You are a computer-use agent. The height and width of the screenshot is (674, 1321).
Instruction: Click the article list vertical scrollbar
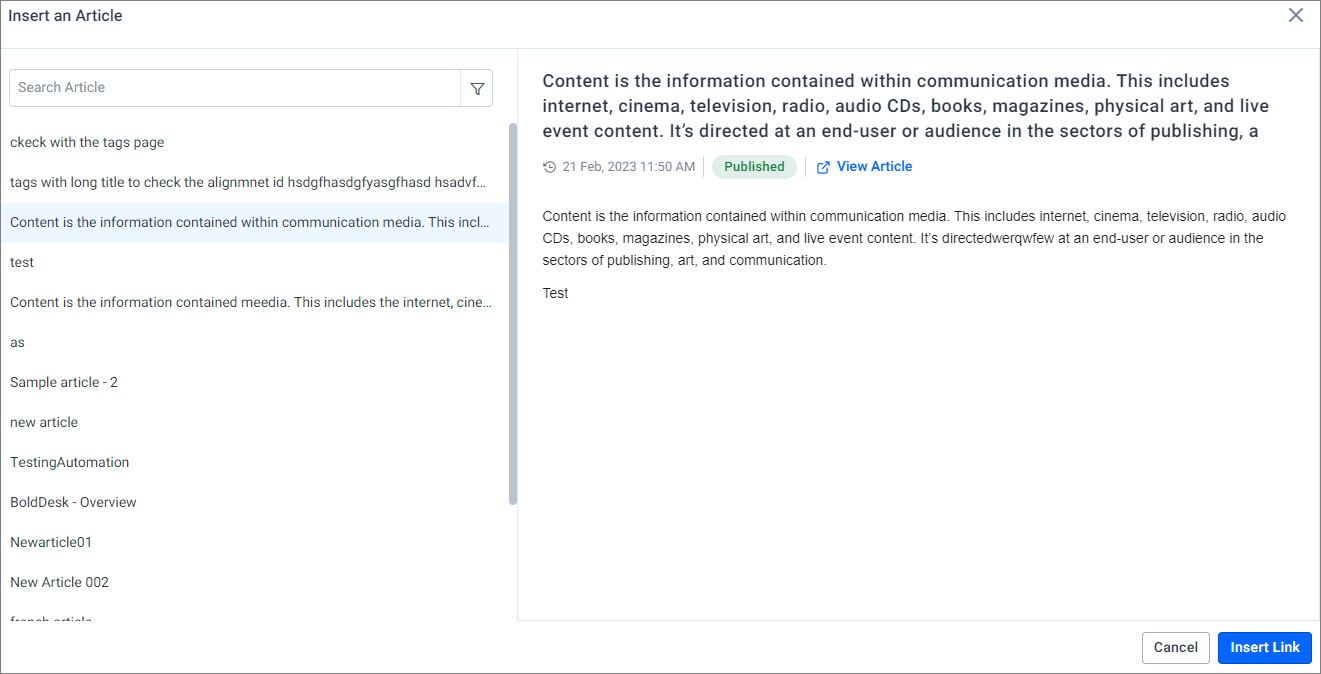click(x=513, y=314)
